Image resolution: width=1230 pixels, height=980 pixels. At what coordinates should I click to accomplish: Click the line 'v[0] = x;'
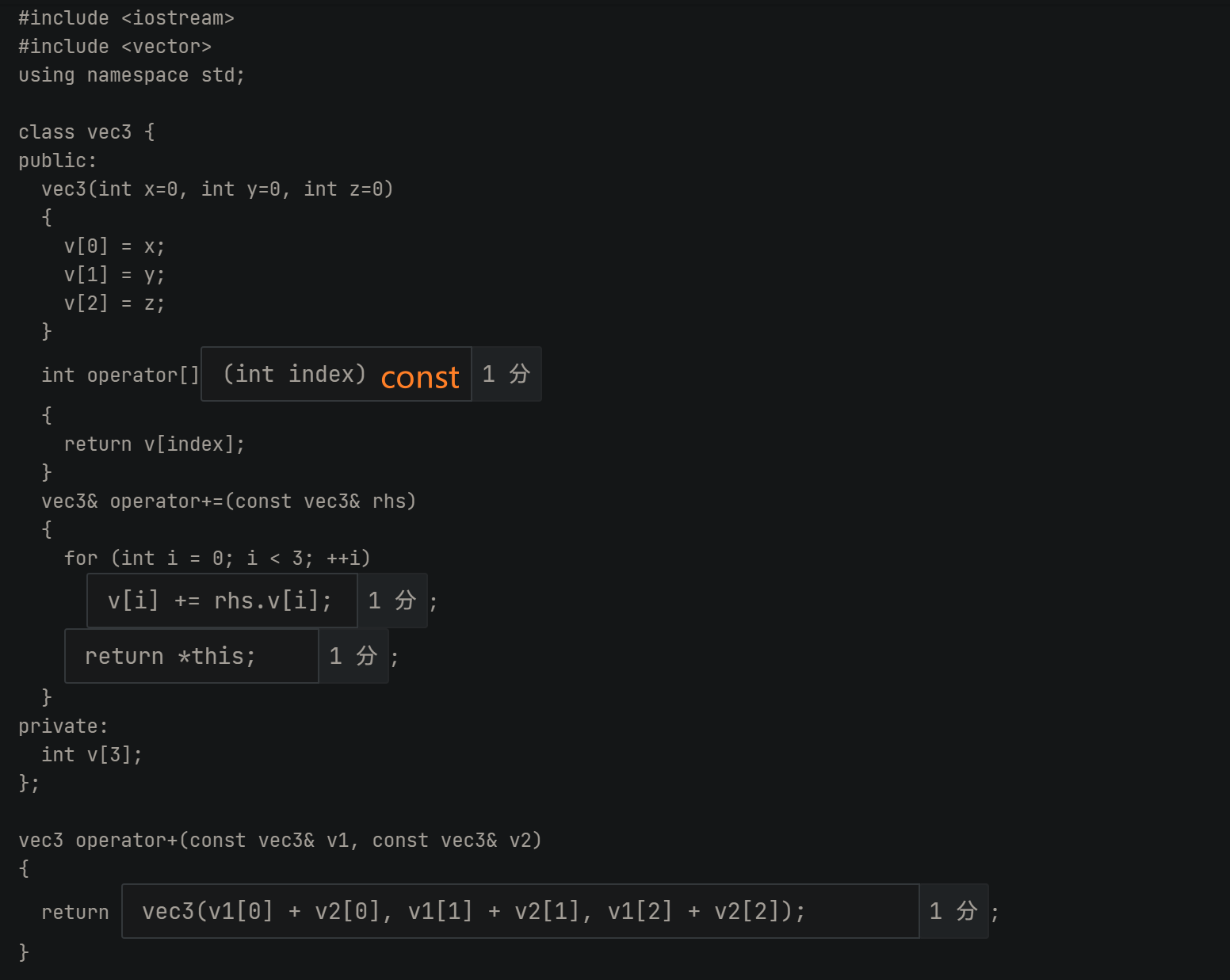115,246
